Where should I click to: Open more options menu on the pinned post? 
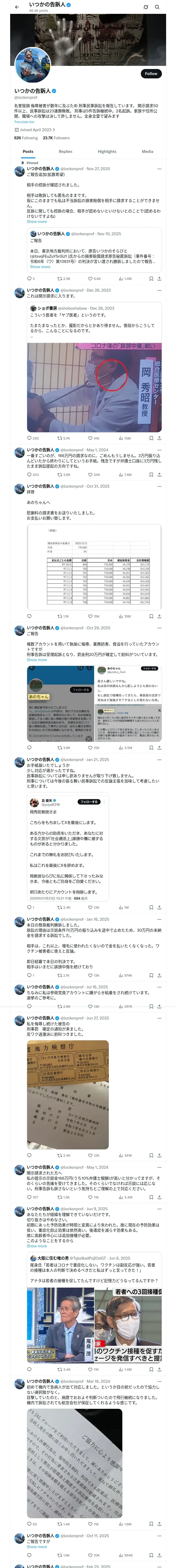[x=159, y=169]
